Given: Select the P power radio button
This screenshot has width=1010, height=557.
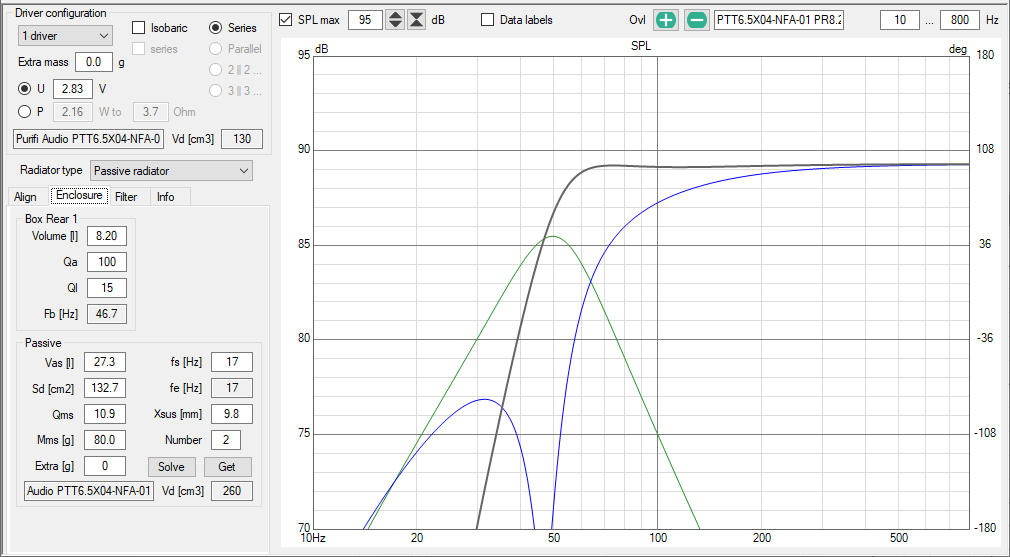Looking at the screenshot, I should 24,112.
